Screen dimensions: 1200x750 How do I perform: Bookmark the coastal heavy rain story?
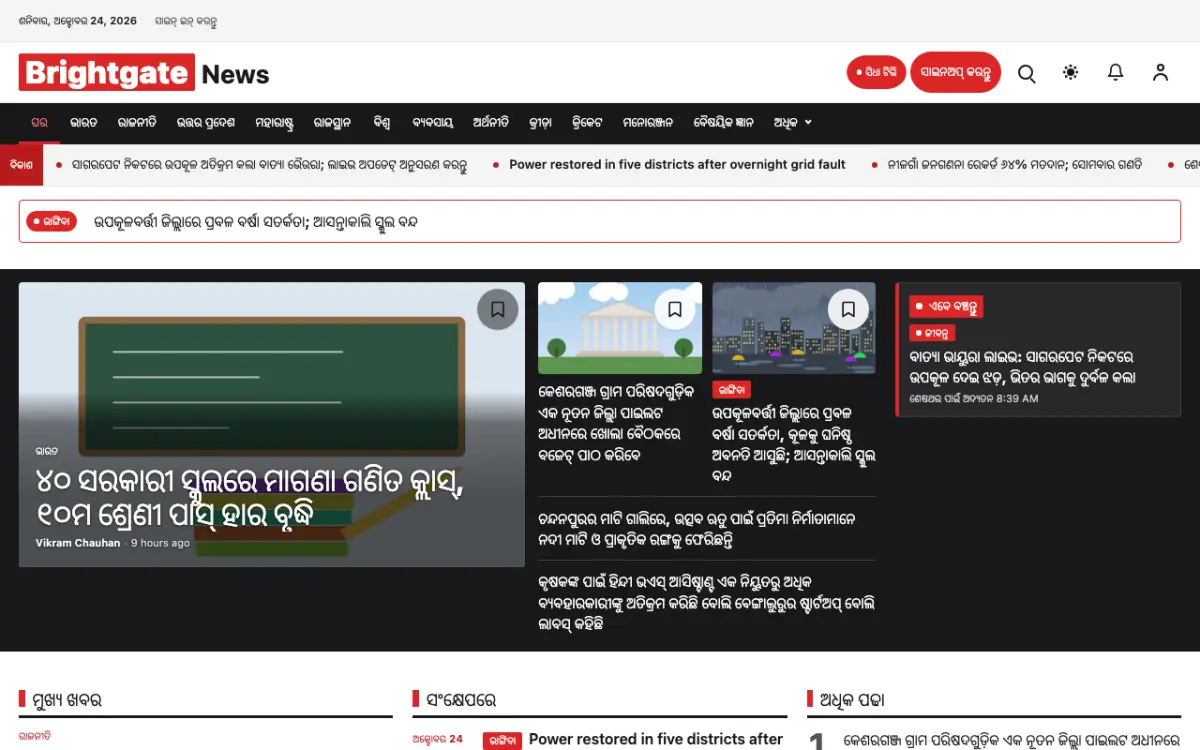pyautogui.click(x=848, y=309)
